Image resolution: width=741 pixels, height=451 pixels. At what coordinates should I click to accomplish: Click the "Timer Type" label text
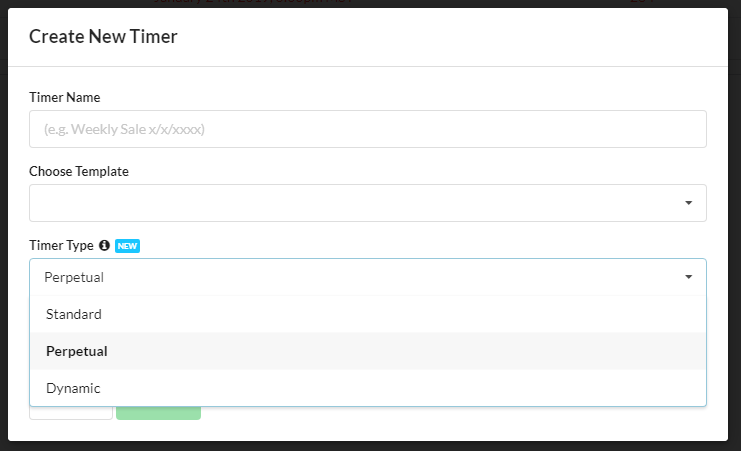point(61,245)
